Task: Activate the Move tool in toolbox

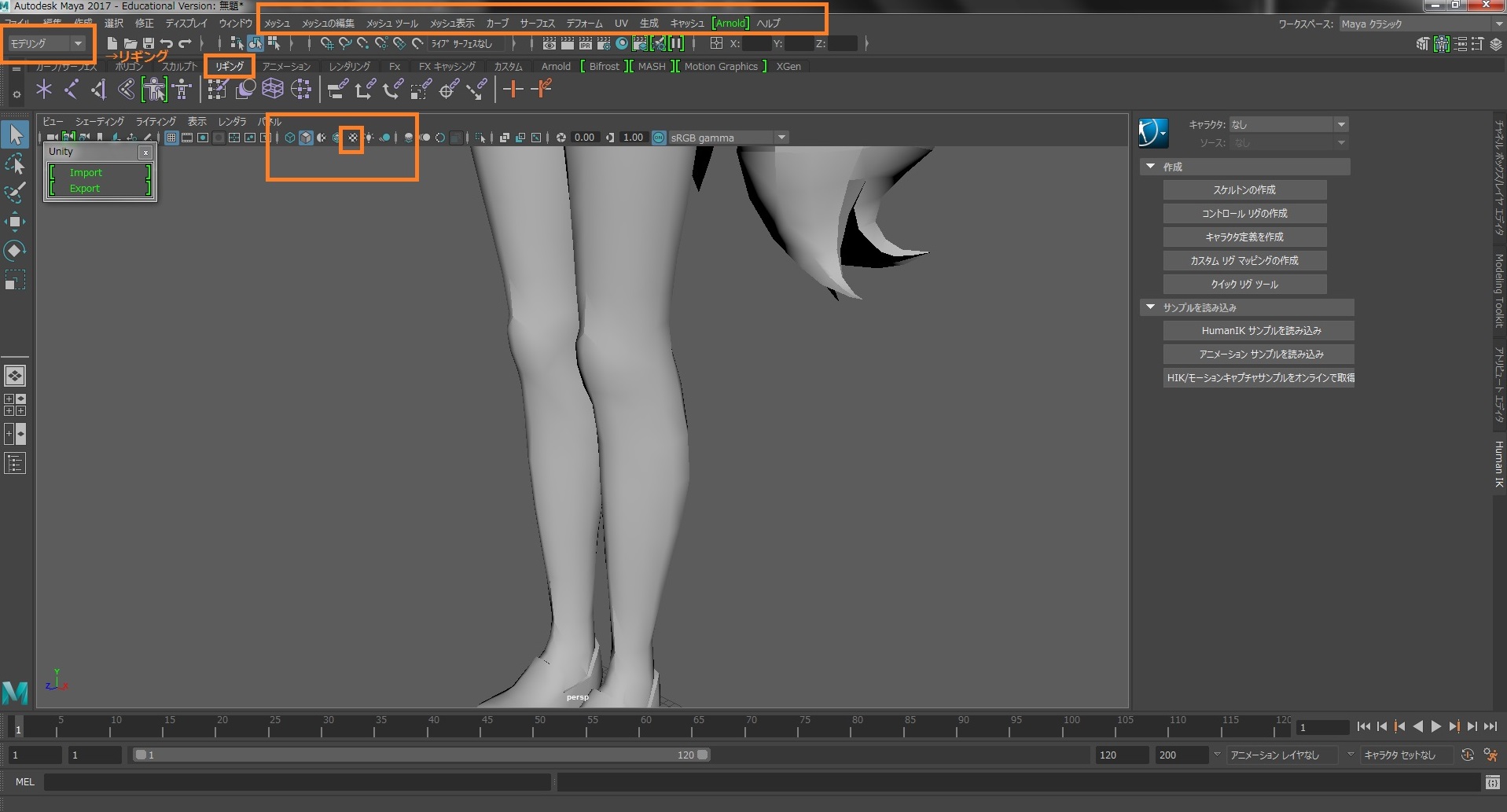Action: click(x=15, y=222)
